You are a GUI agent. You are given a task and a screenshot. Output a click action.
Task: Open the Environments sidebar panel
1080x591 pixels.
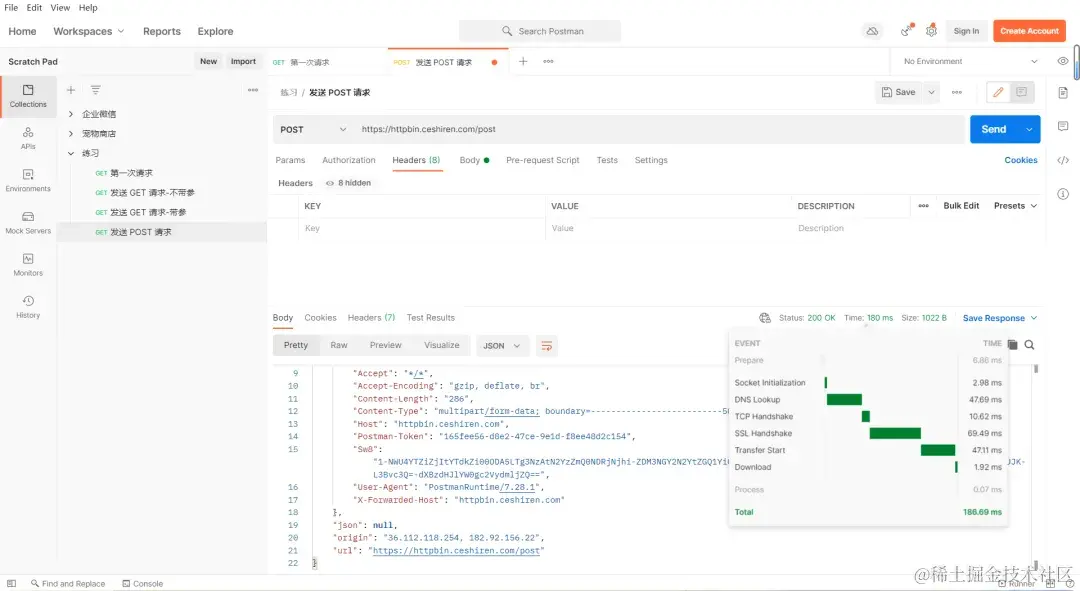pos(28,180)
